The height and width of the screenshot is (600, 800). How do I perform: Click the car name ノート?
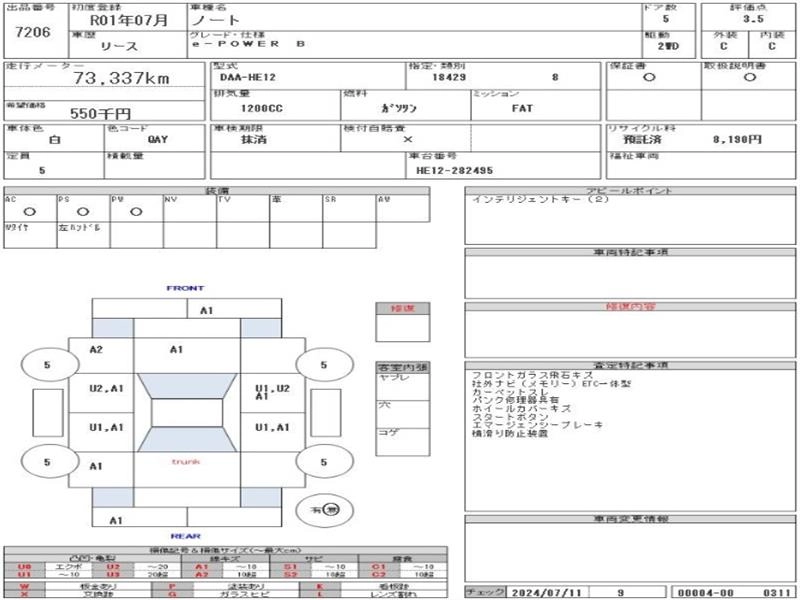(x=215, y=20)
